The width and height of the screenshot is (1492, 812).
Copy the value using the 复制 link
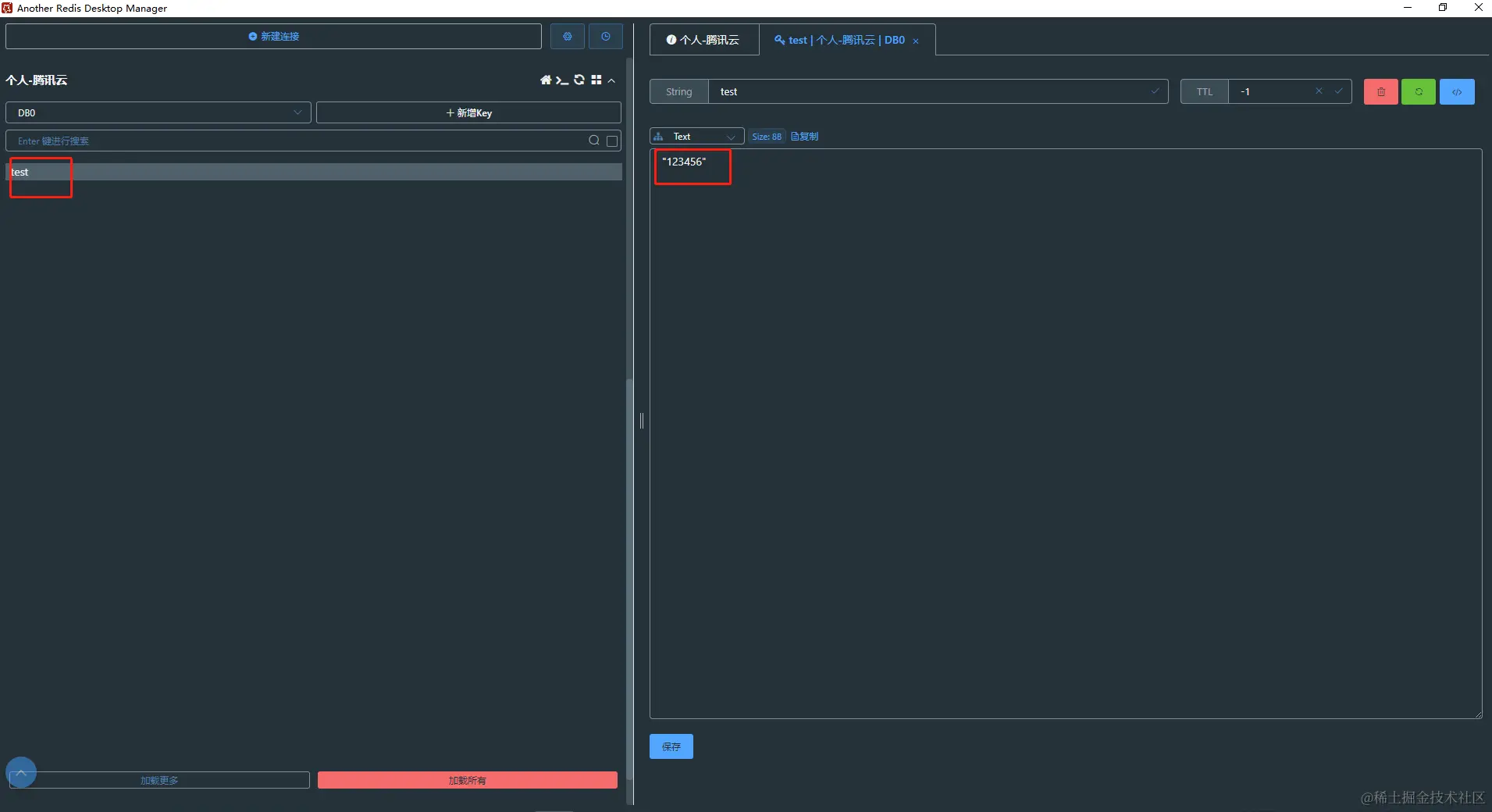(x=805, y=137)
